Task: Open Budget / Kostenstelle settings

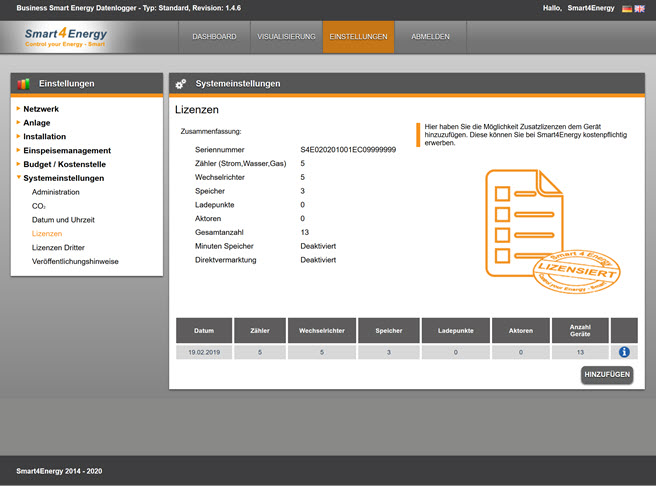Action: pyautogui.click(x=65, y=164)
